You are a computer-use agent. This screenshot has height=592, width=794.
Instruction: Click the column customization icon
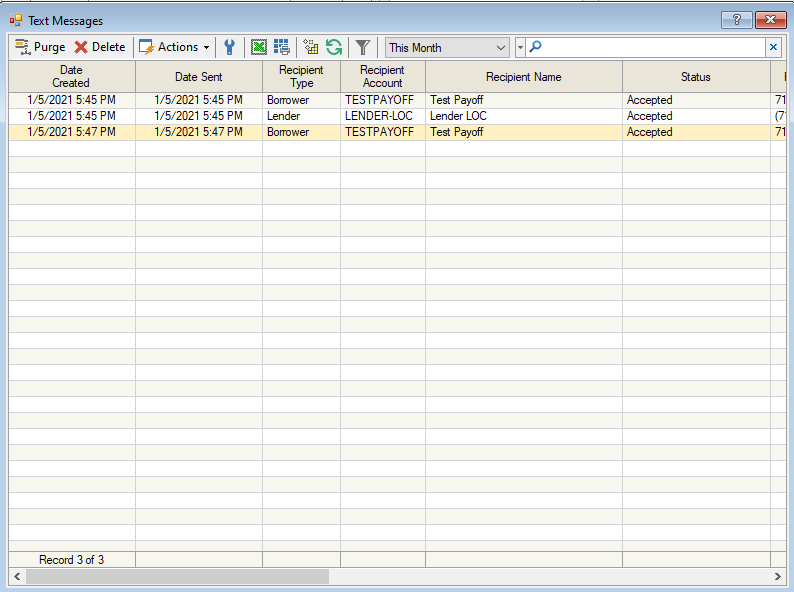tap(310, 47)
